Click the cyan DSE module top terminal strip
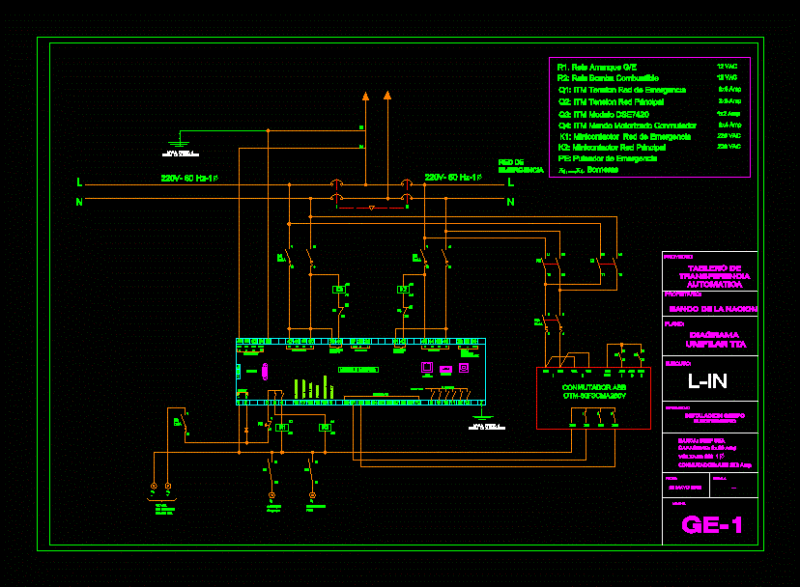Screen dimensions: 800x587 (361, 342)
